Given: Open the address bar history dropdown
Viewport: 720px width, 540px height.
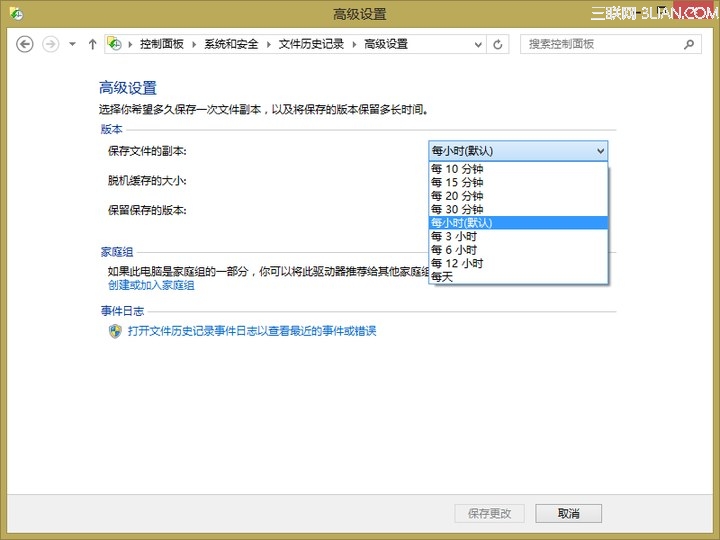Looking at the screenshot, I should pos(478,45).
